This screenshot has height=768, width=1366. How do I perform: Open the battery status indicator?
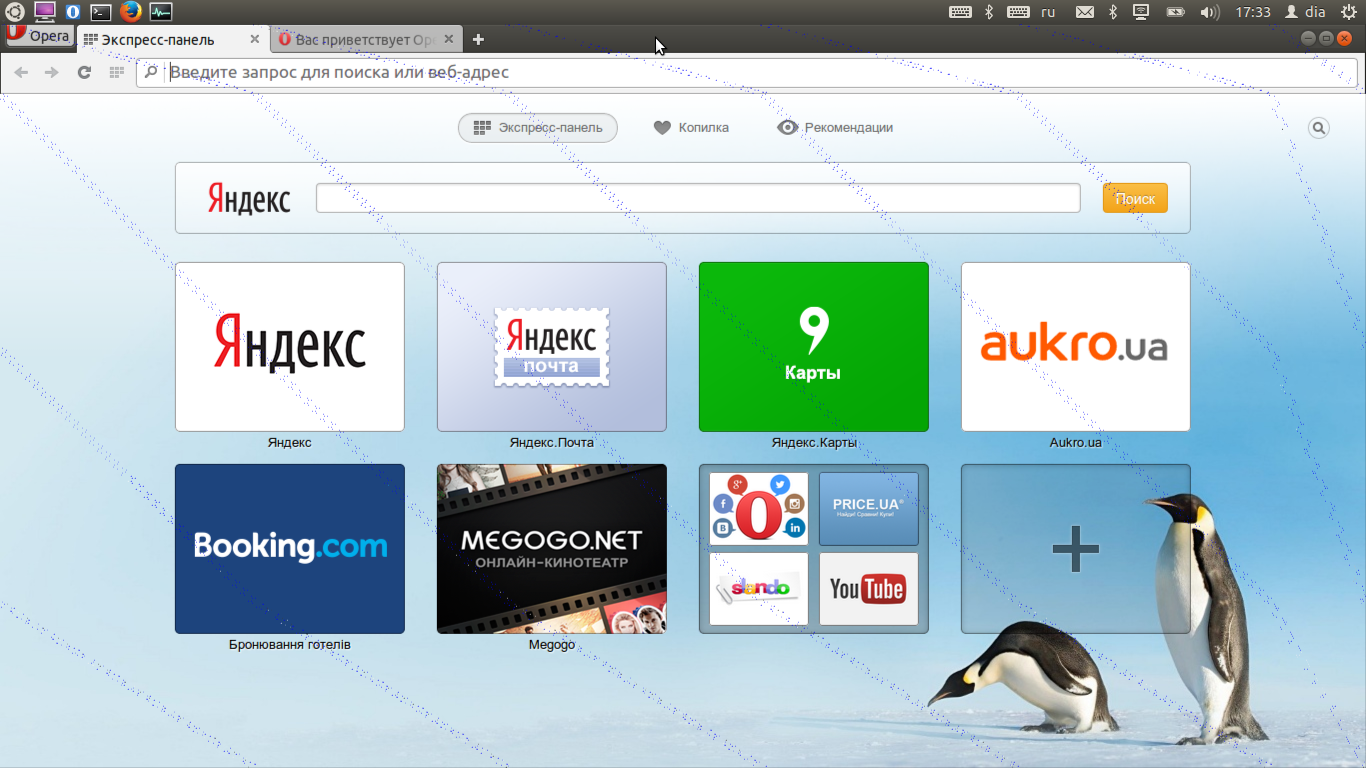pos(1176,12)
